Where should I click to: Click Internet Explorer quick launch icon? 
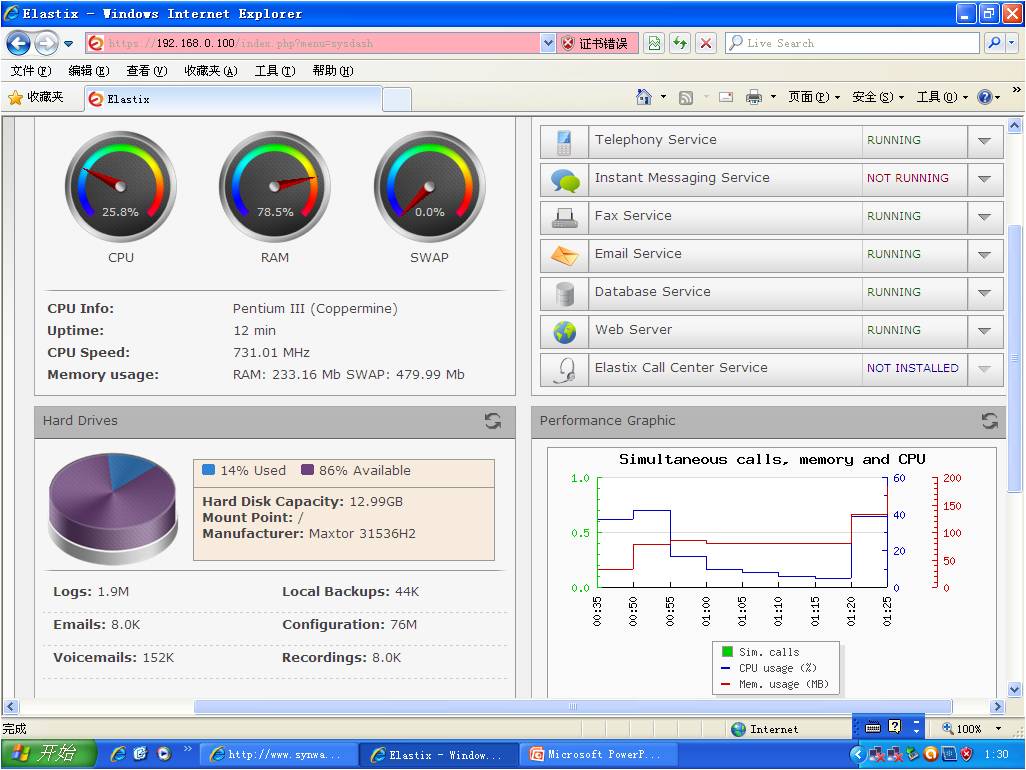click(118, 754)
